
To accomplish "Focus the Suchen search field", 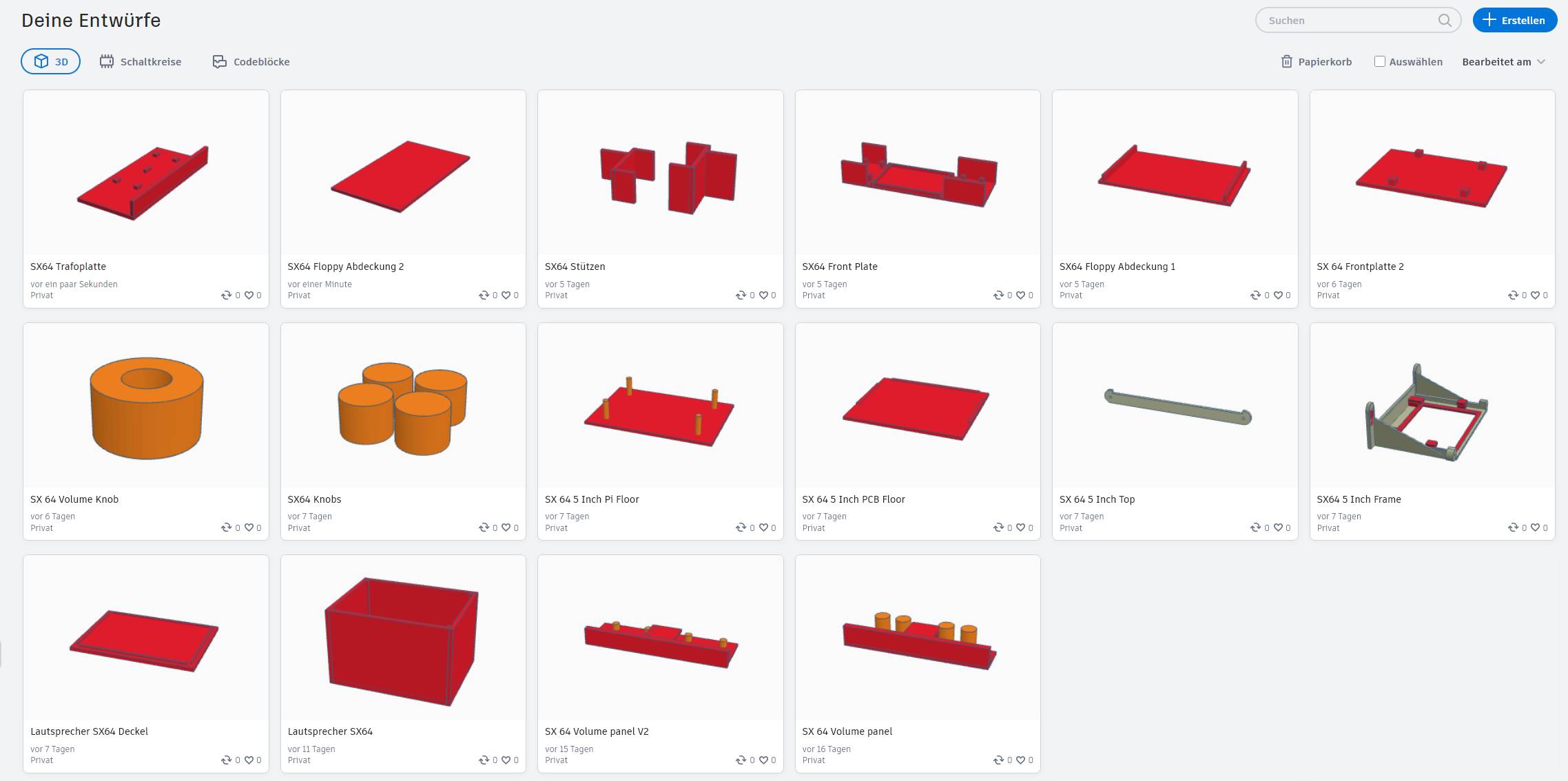I will 1350,21.
